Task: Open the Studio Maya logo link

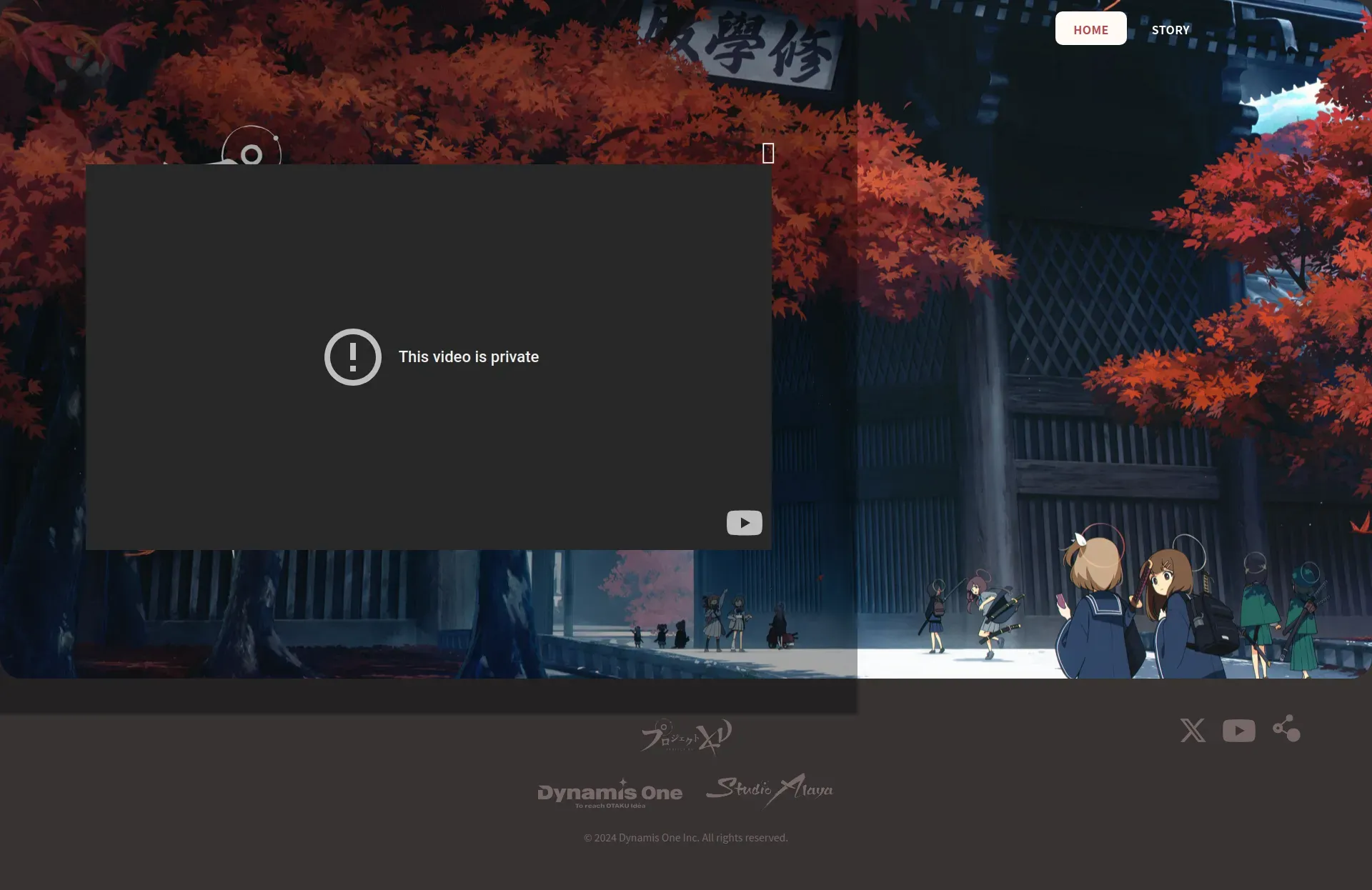Action: coord(770,790)
